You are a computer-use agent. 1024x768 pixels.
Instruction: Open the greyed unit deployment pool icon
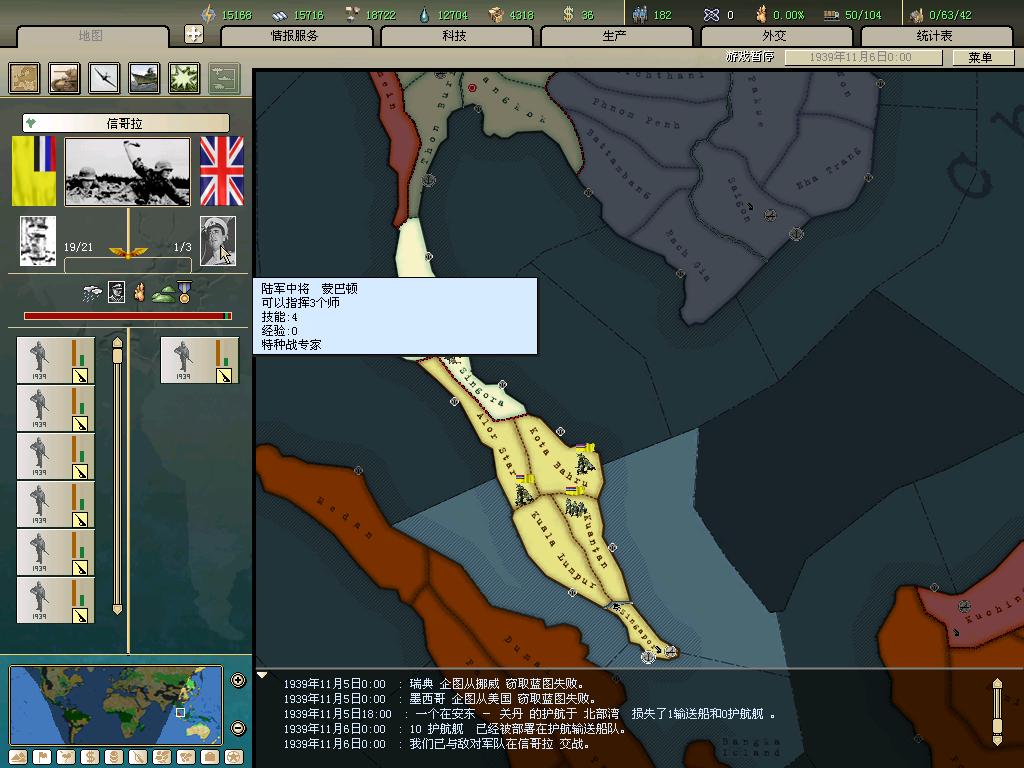tap(224, 78)
